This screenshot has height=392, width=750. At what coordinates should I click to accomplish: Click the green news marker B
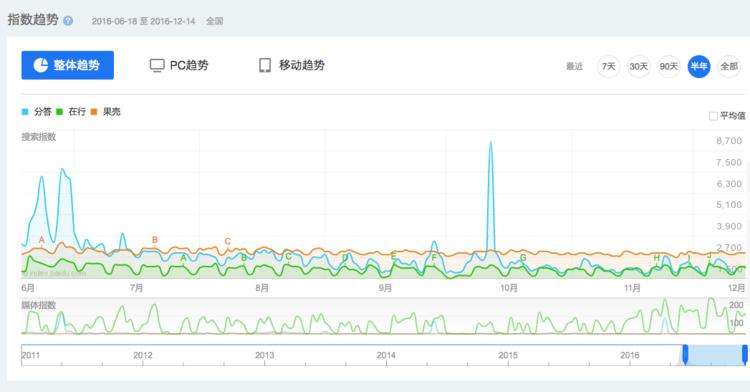coord(244,258)
